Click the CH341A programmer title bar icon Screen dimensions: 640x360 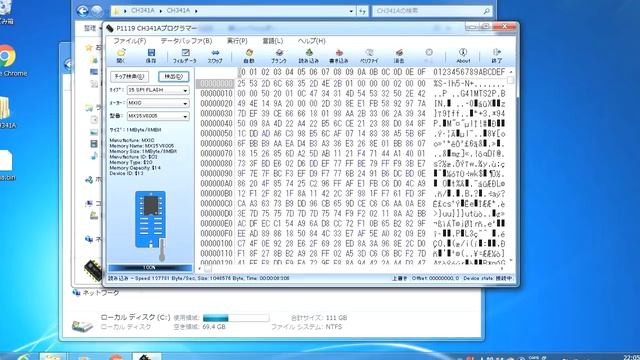pos(110,28)
